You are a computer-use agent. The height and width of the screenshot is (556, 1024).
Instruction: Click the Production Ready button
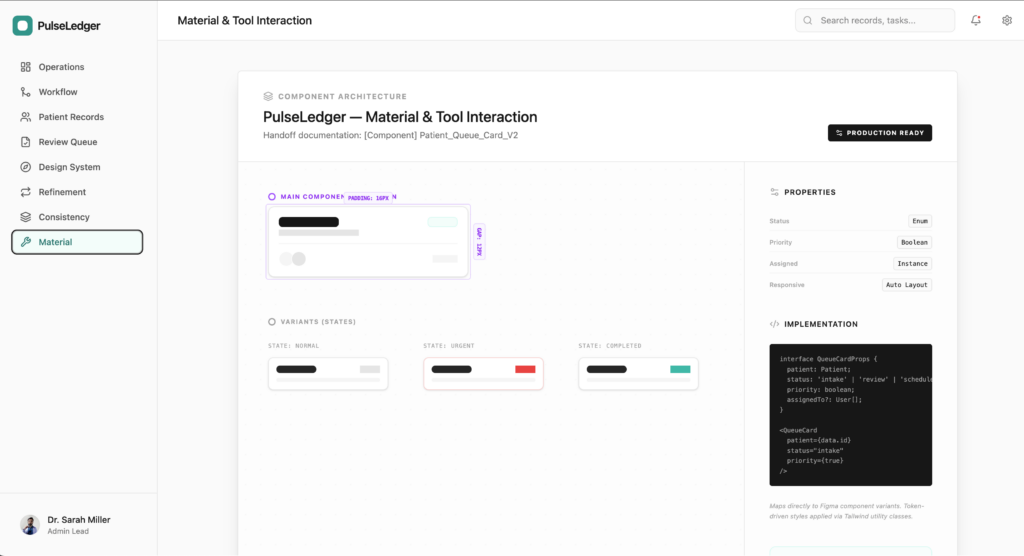point(880,133)
